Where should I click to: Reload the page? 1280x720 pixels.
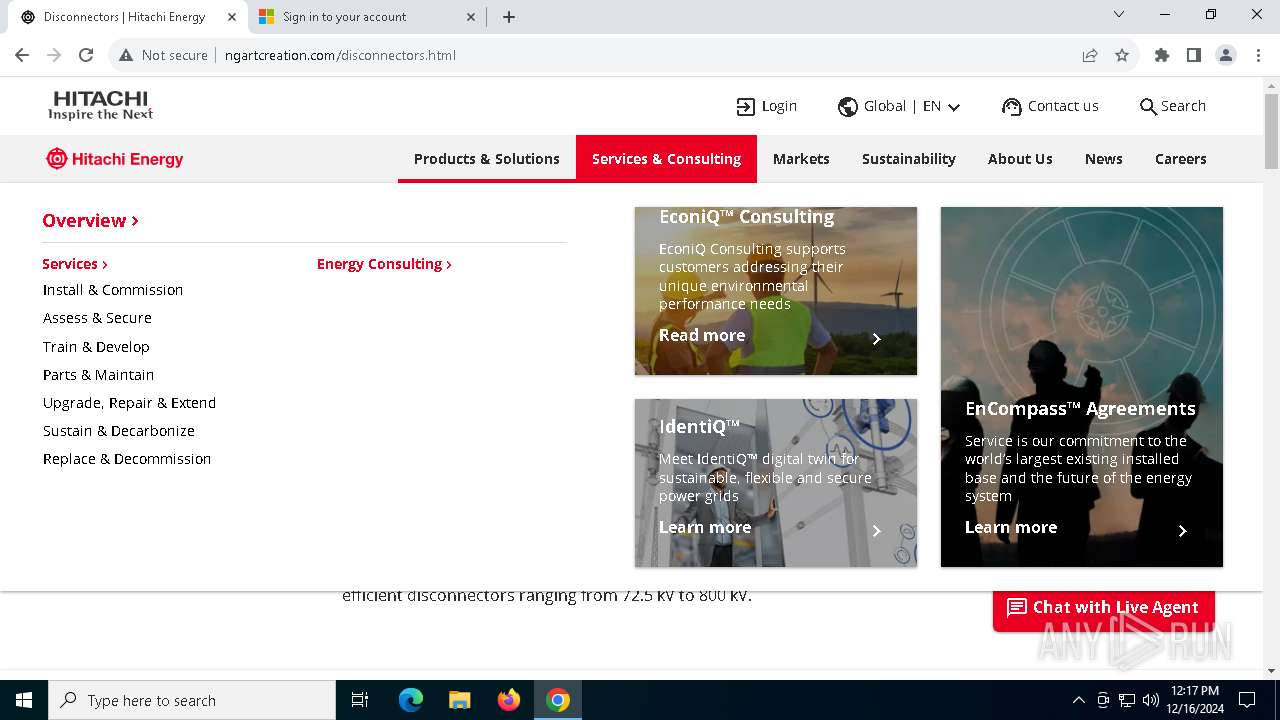coord(86,55)
